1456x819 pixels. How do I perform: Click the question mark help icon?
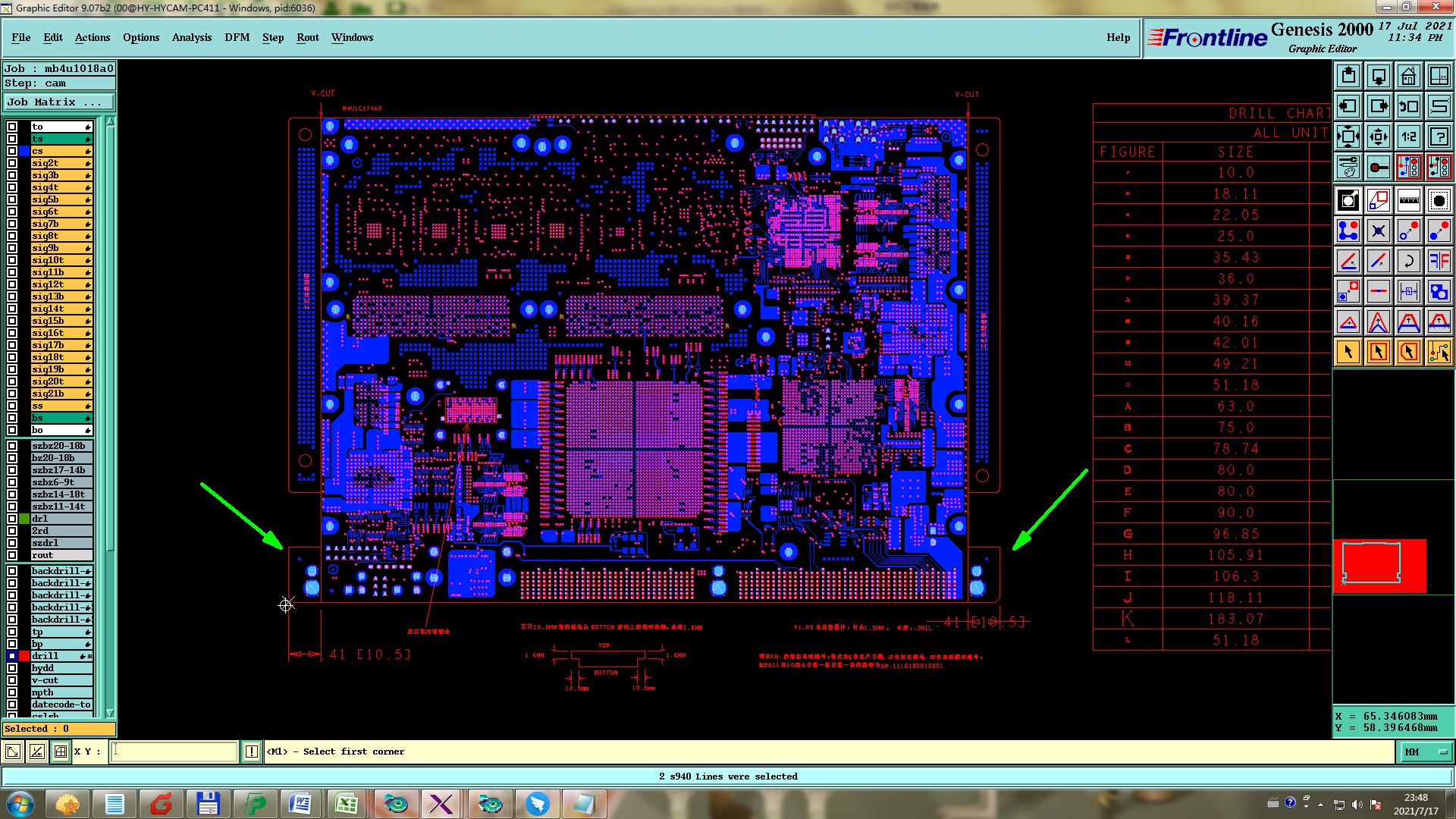pos(1439,136)
